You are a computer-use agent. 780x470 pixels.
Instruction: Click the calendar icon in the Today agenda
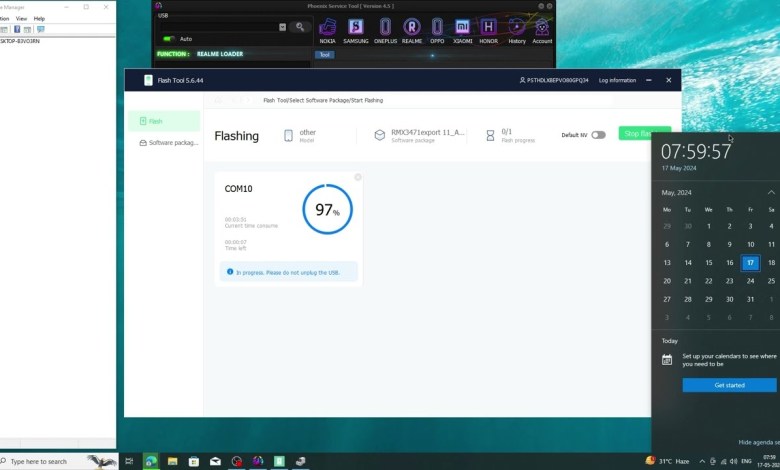click(667, 360)
